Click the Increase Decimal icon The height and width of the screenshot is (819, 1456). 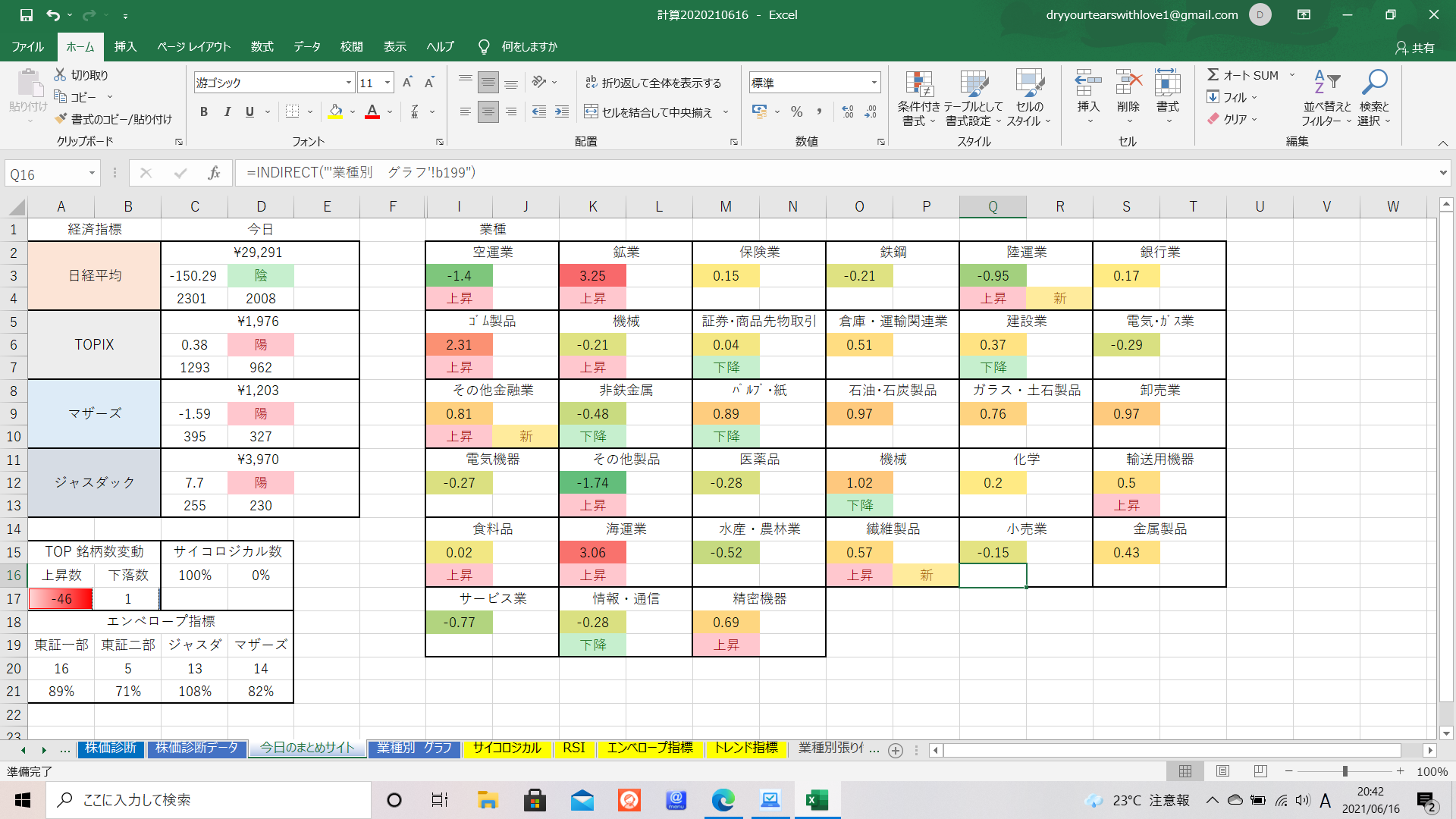click(x=848, y=111)
